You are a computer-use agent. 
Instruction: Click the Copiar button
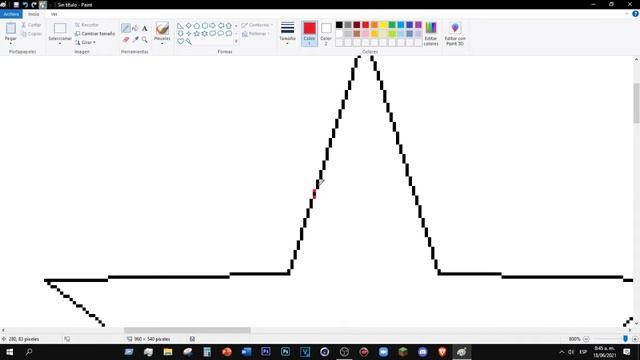click(x=31, y=34)
